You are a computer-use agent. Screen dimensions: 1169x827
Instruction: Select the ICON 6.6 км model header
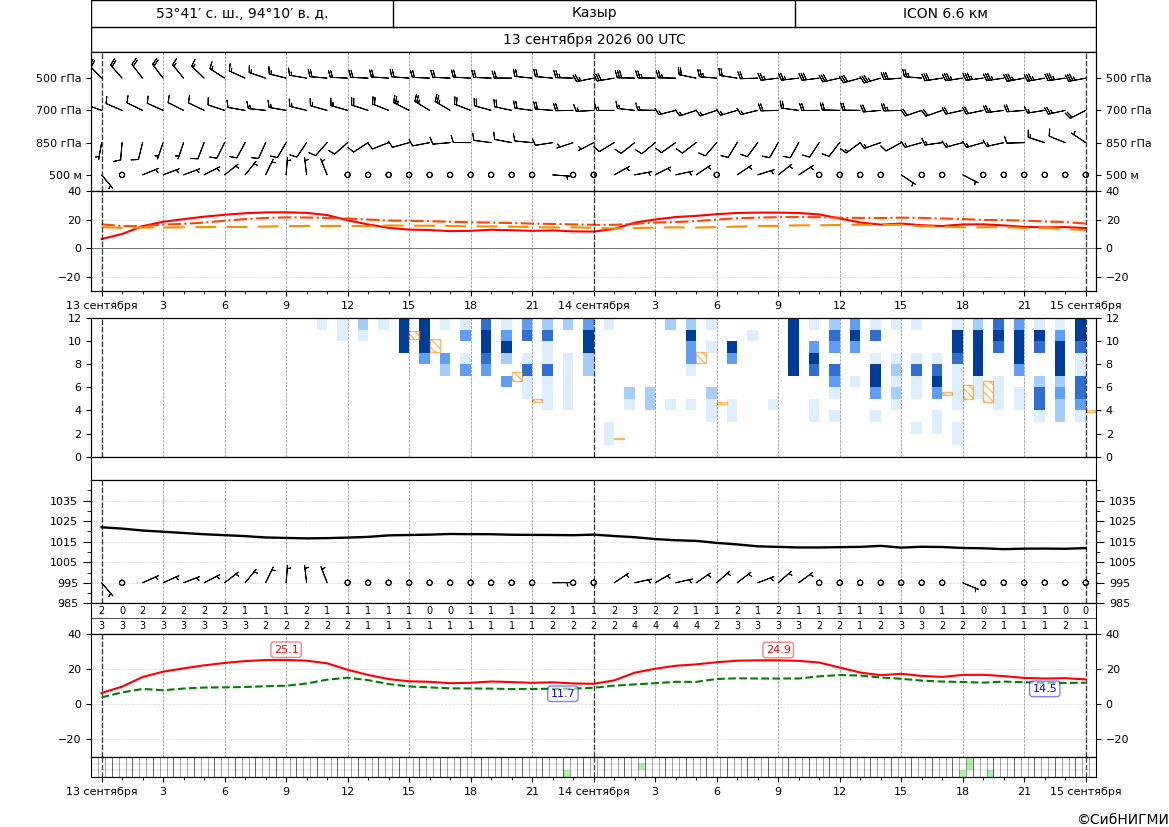point(945,13)
